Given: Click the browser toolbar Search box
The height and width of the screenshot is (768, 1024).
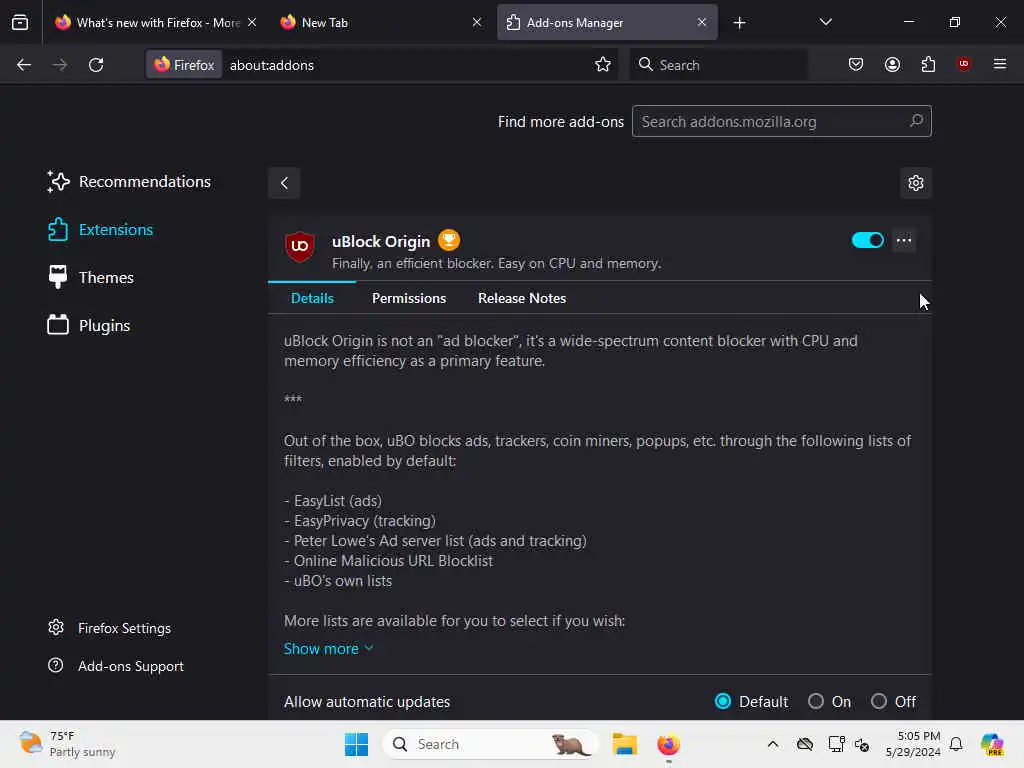Looking at the screenshot, I should pyautogui.click(x=718, y=65).
